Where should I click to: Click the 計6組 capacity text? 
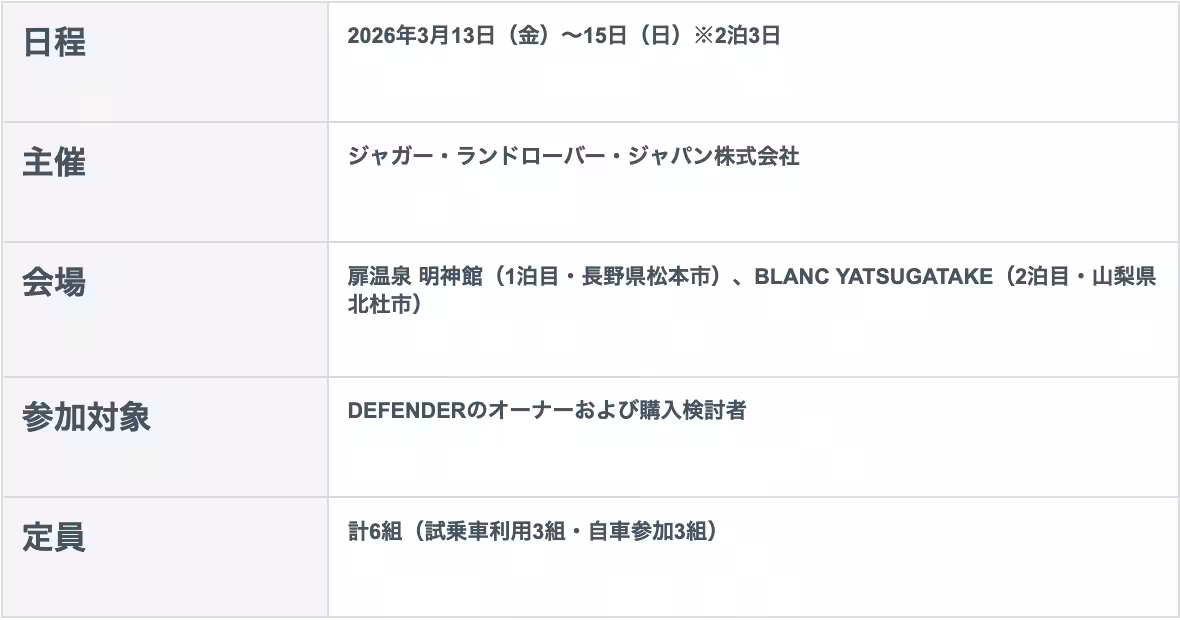coord(368,532)
